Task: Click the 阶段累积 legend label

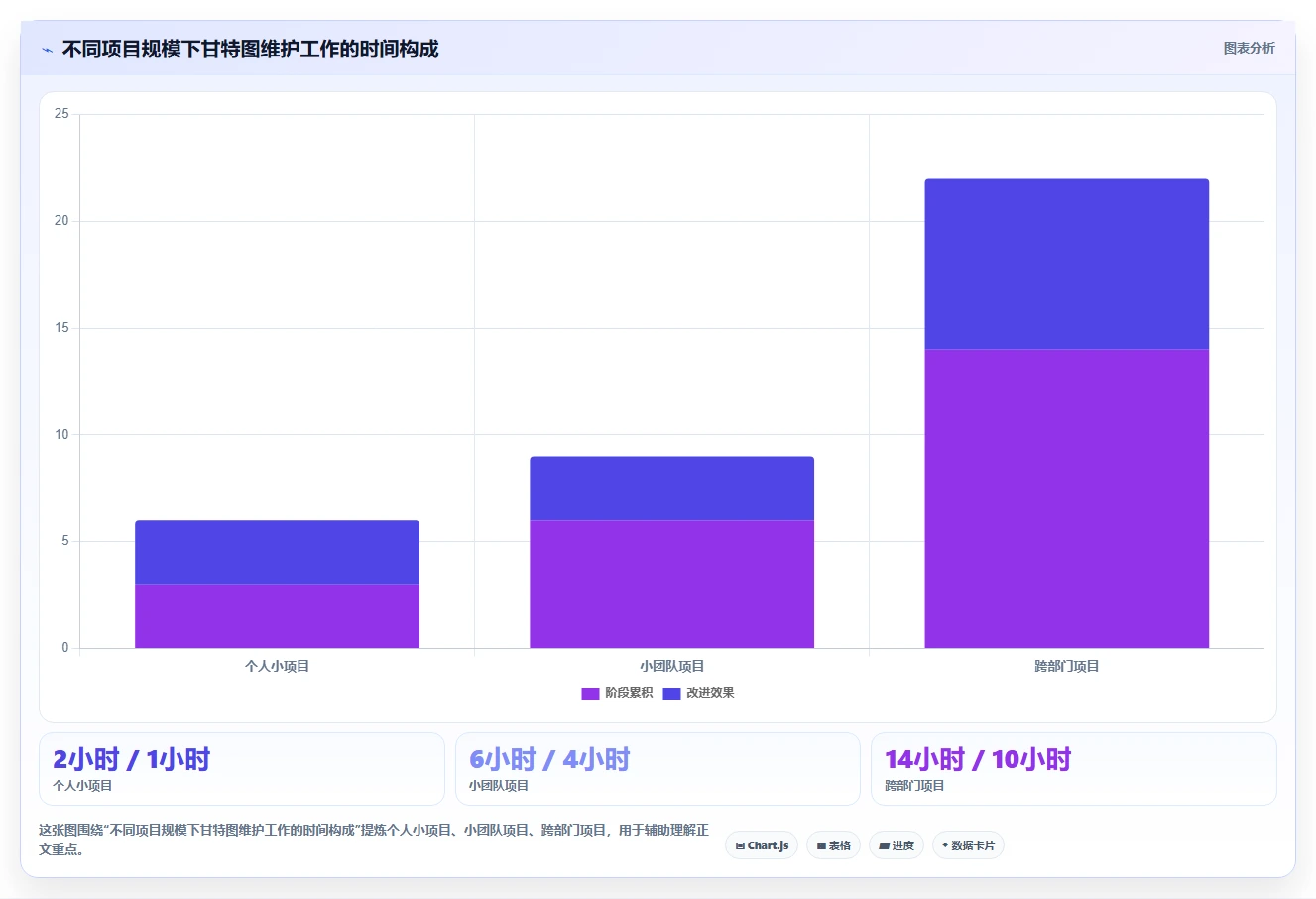Action: click(x=629, y=693)
